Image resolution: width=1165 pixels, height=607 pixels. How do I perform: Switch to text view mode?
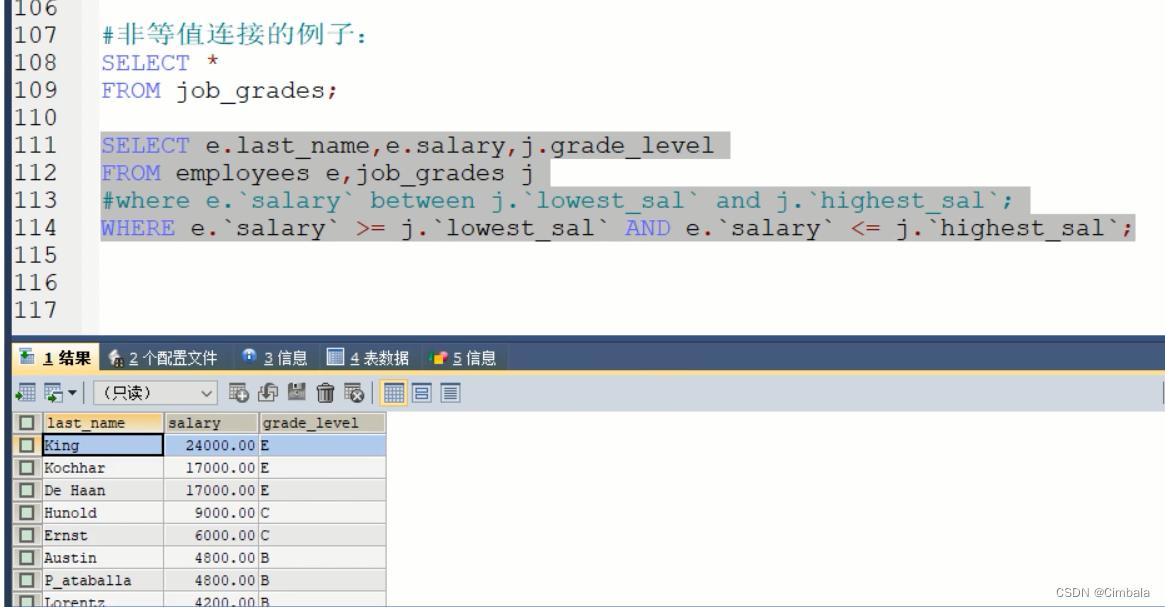click(450, 392)
